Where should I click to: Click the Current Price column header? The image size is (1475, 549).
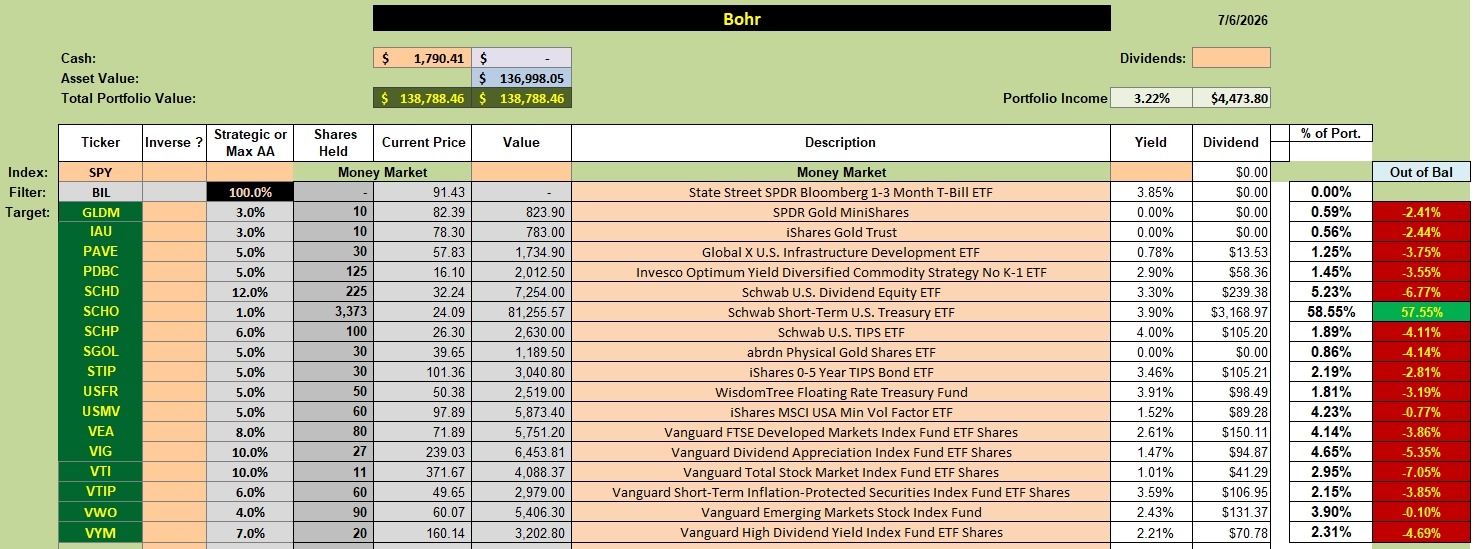422,143
